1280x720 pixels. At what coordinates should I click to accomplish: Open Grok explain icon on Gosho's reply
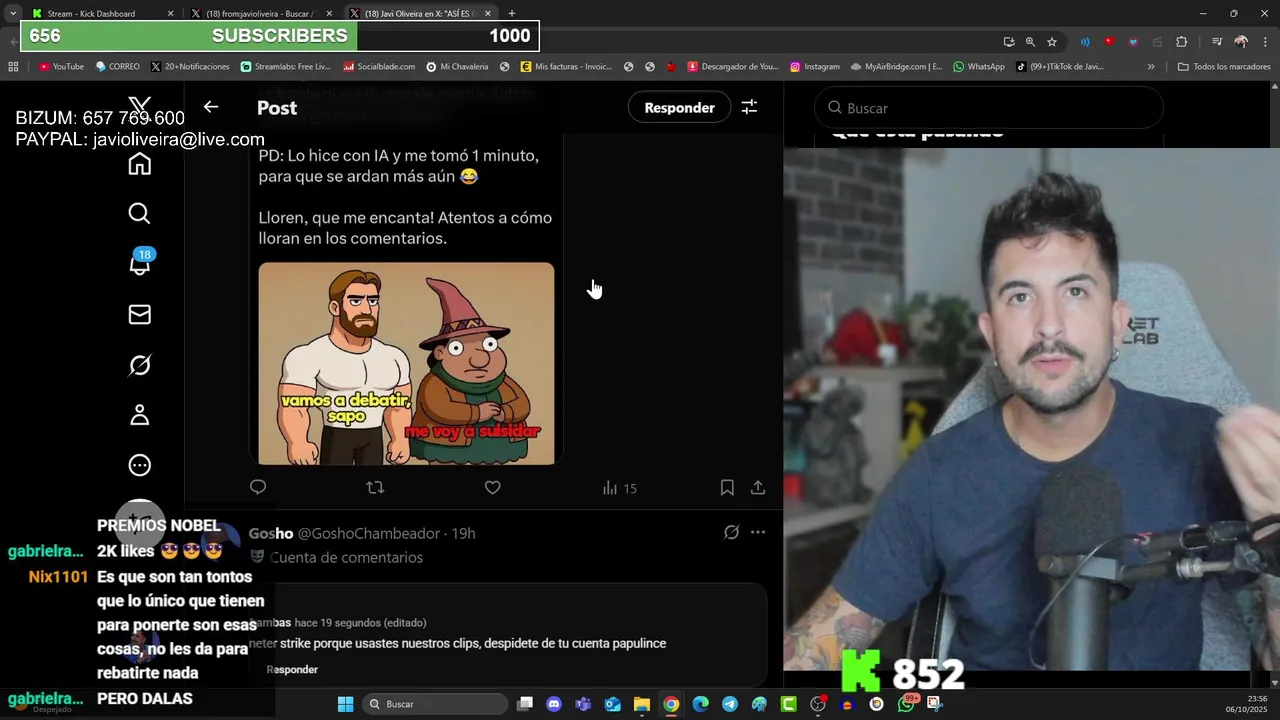731,533
